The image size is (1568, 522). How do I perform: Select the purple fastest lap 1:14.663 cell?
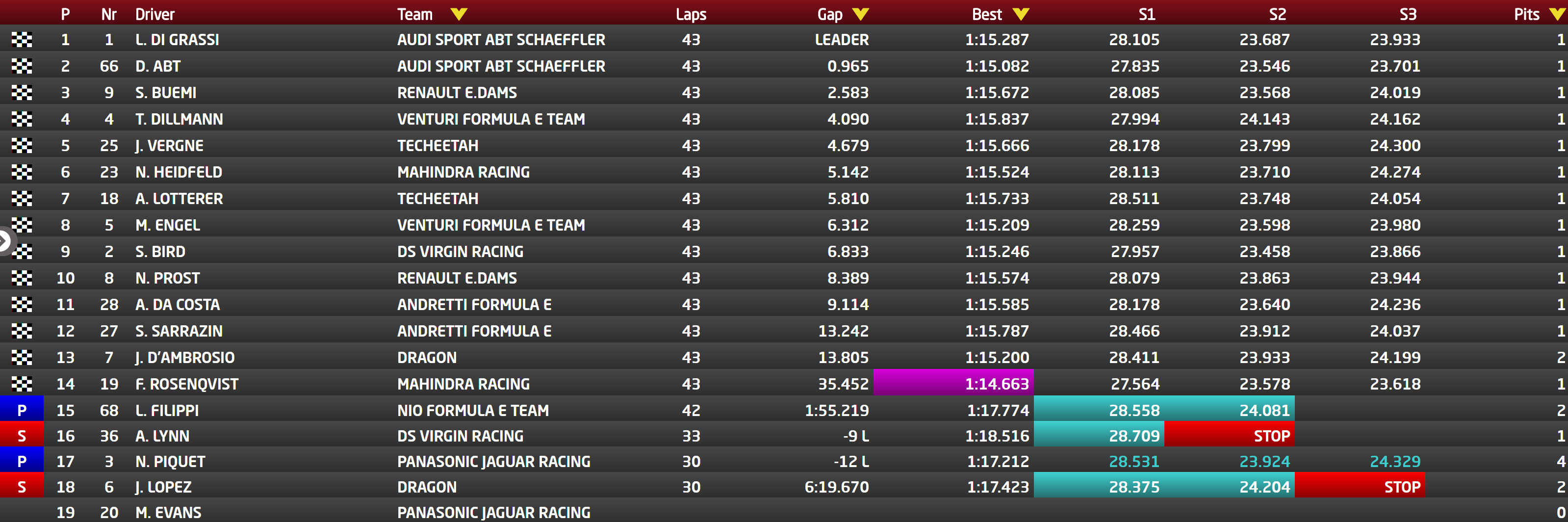pyautogui.click(x=954, y=383)
